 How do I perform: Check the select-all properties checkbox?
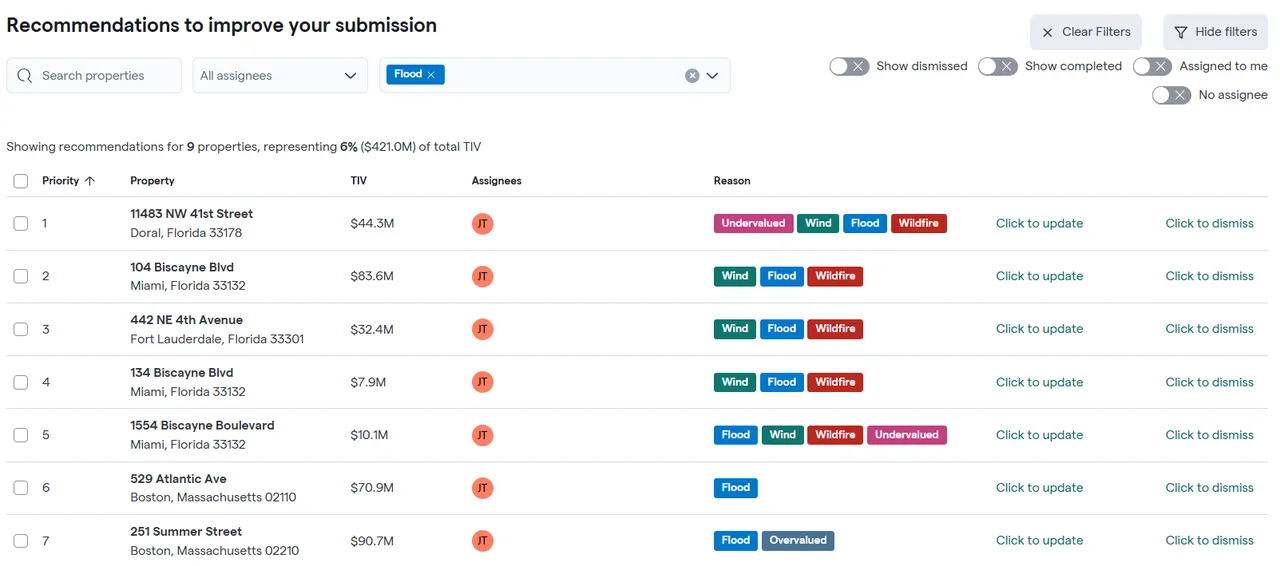pyautogui.click(x=21, y=181)
